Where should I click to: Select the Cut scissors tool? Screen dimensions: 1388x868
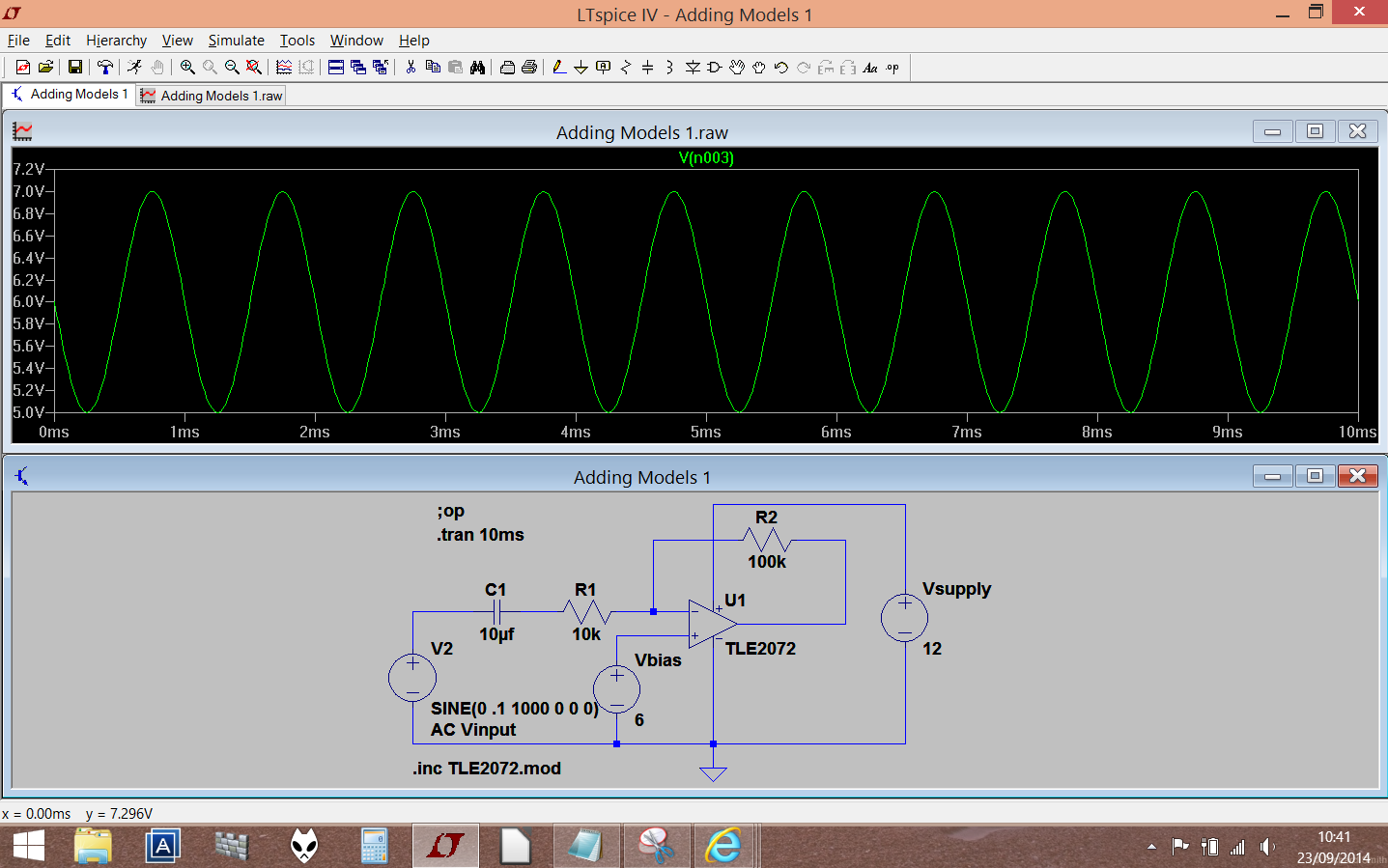(x=411, y=67)
